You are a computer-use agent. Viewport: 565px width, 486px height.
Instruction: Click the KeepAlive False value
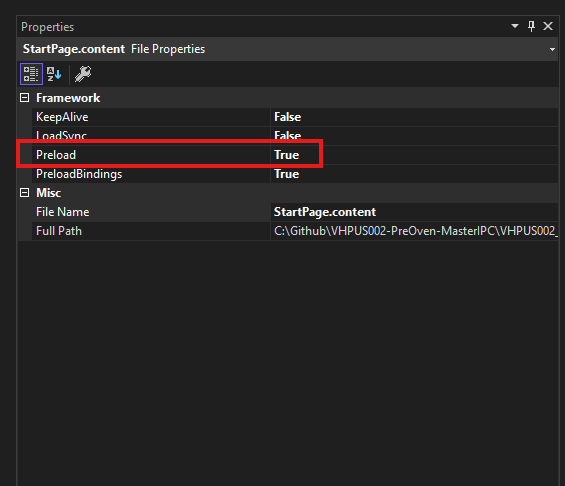pyautogui.click(x=287, y=117)
